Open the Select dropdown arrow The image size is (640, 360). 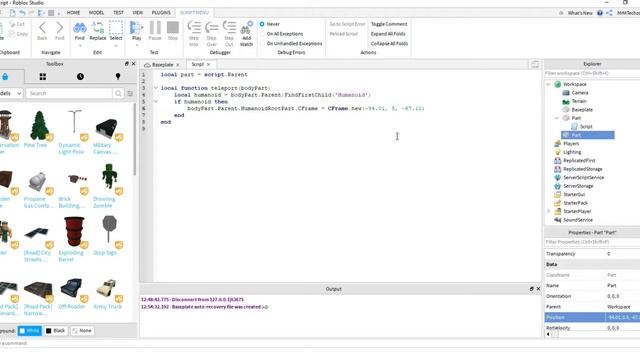pyautogui.click(x=116, y=45)
